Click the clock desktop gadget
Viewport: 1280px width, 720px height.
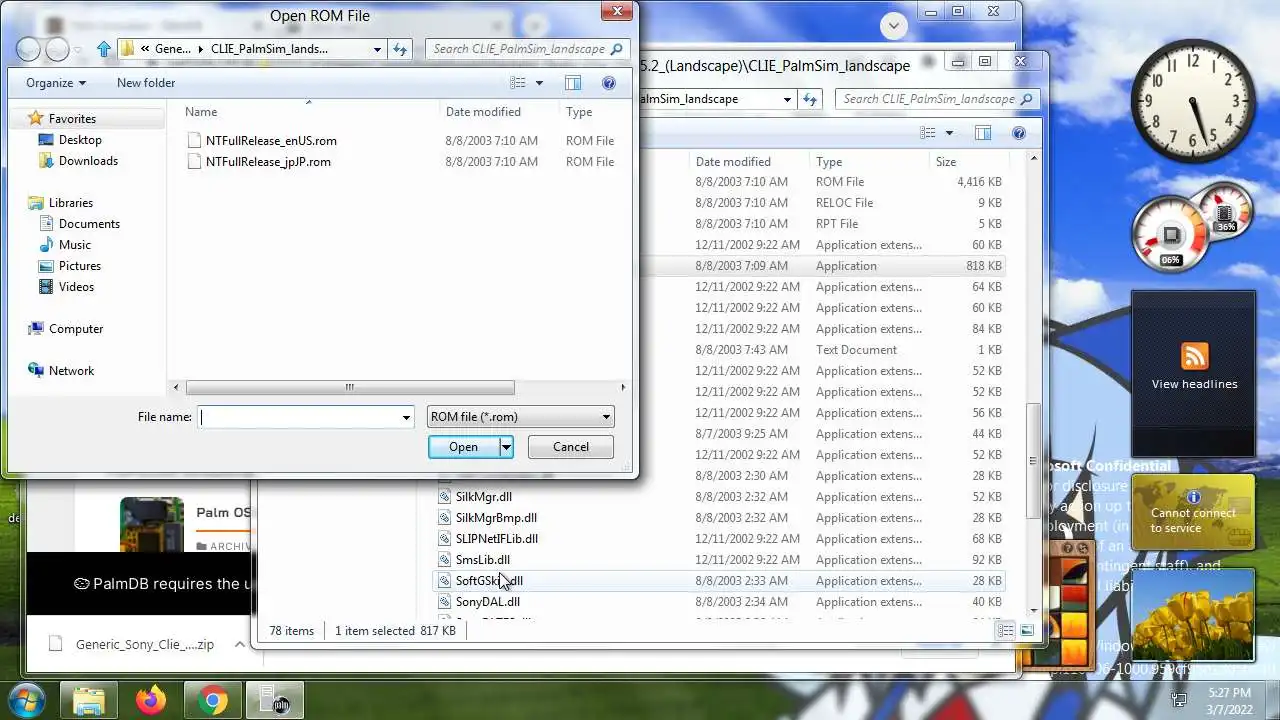pyautogui.click(x=1192, y=103)
